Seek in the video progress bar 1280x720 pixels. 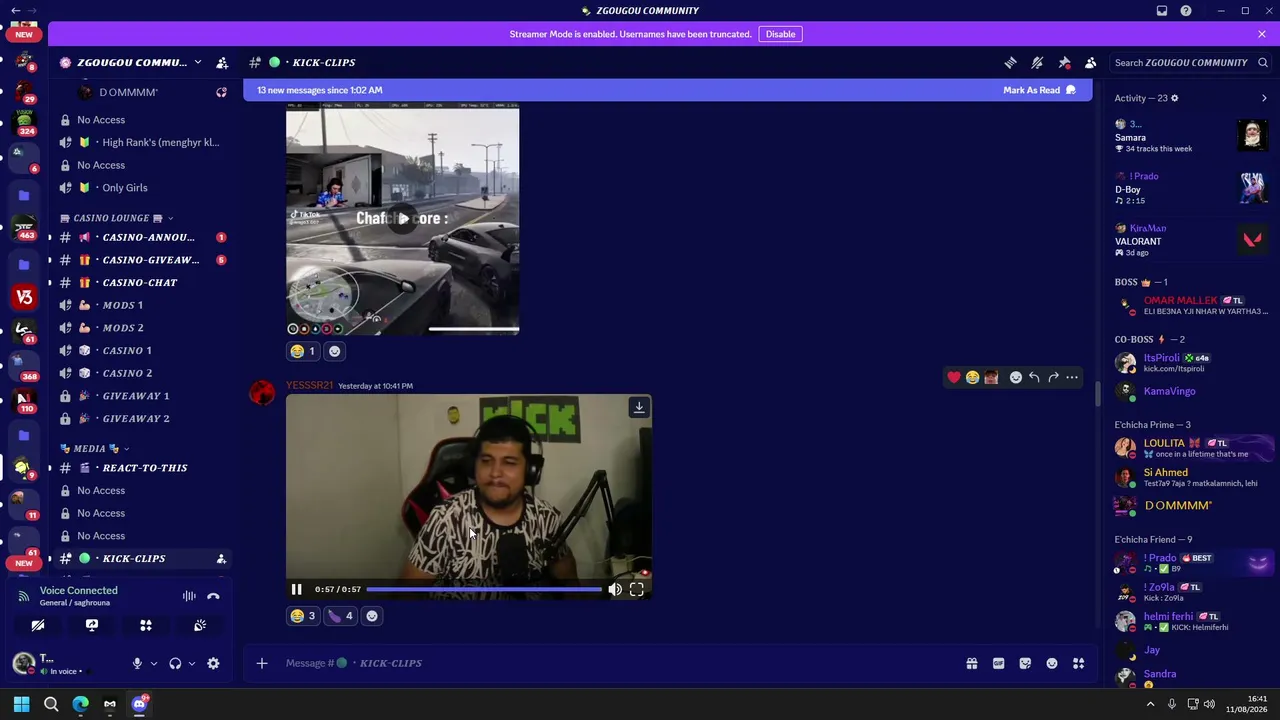[485, 590]
